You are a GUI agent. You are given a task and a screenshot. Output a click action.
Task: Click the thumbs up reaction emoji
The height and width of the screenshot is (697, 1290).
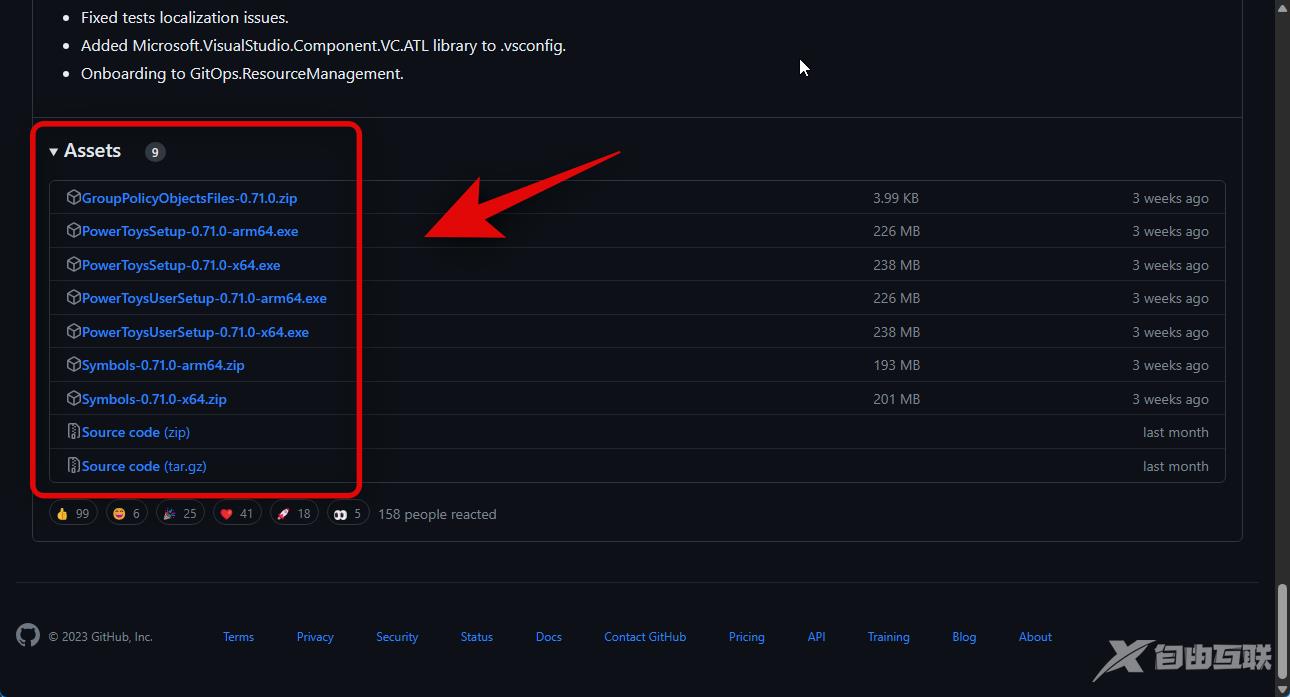[62, 514]
